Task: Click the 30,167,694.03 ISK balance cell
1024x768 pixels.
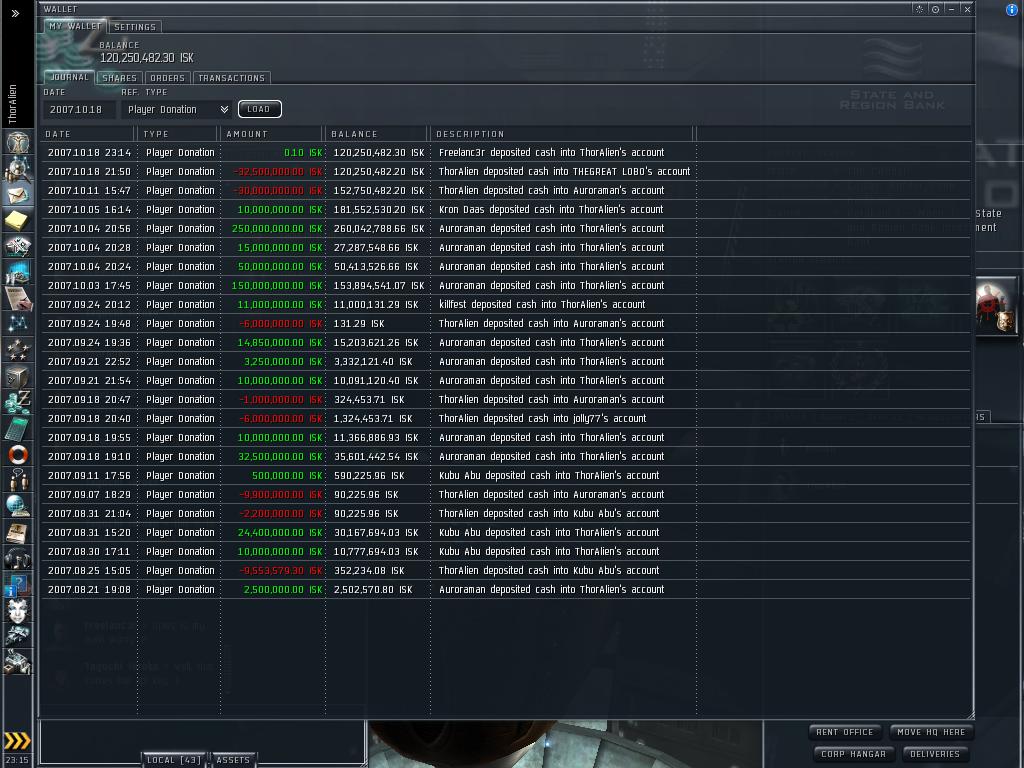Action: 376,533
